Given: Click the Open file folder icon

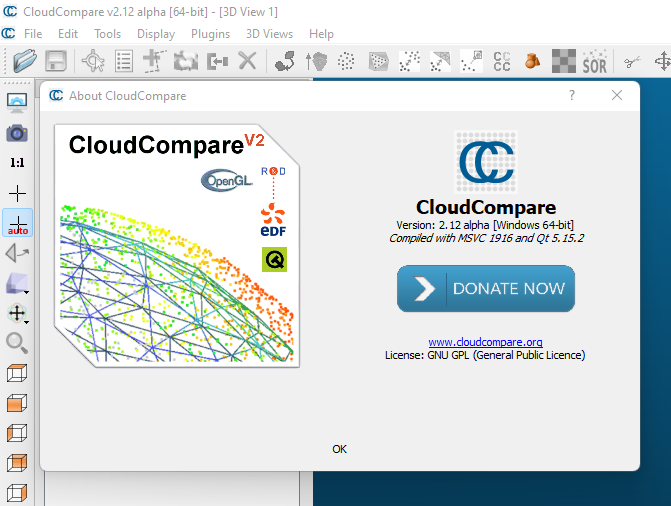Looking at the screenshot, I should tap(25, 61).
